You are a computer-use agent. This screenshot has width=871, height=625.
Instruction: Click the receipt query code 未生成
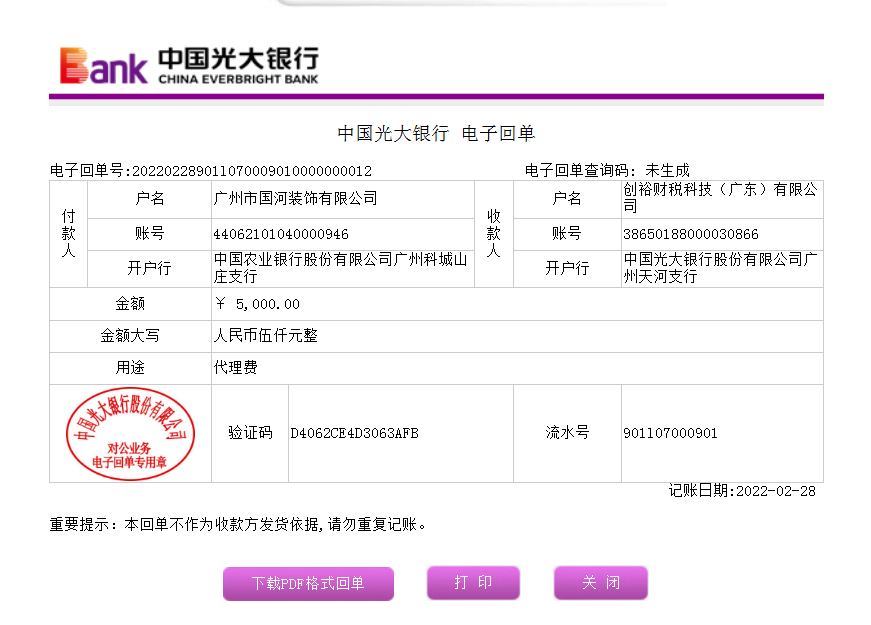667,170
